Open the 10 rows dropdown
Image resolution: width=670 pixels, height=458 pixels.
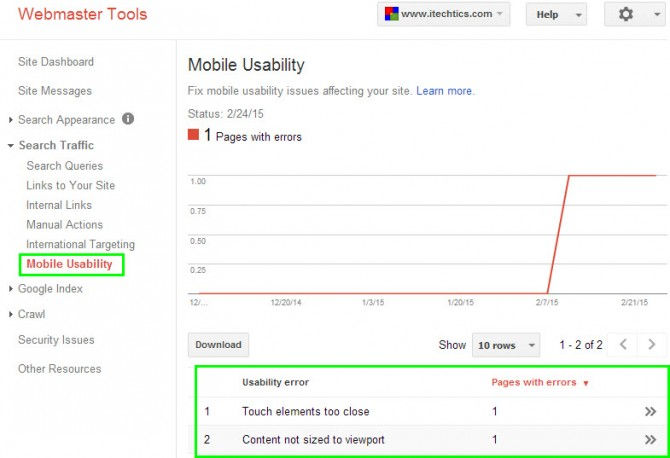[506, 345]
